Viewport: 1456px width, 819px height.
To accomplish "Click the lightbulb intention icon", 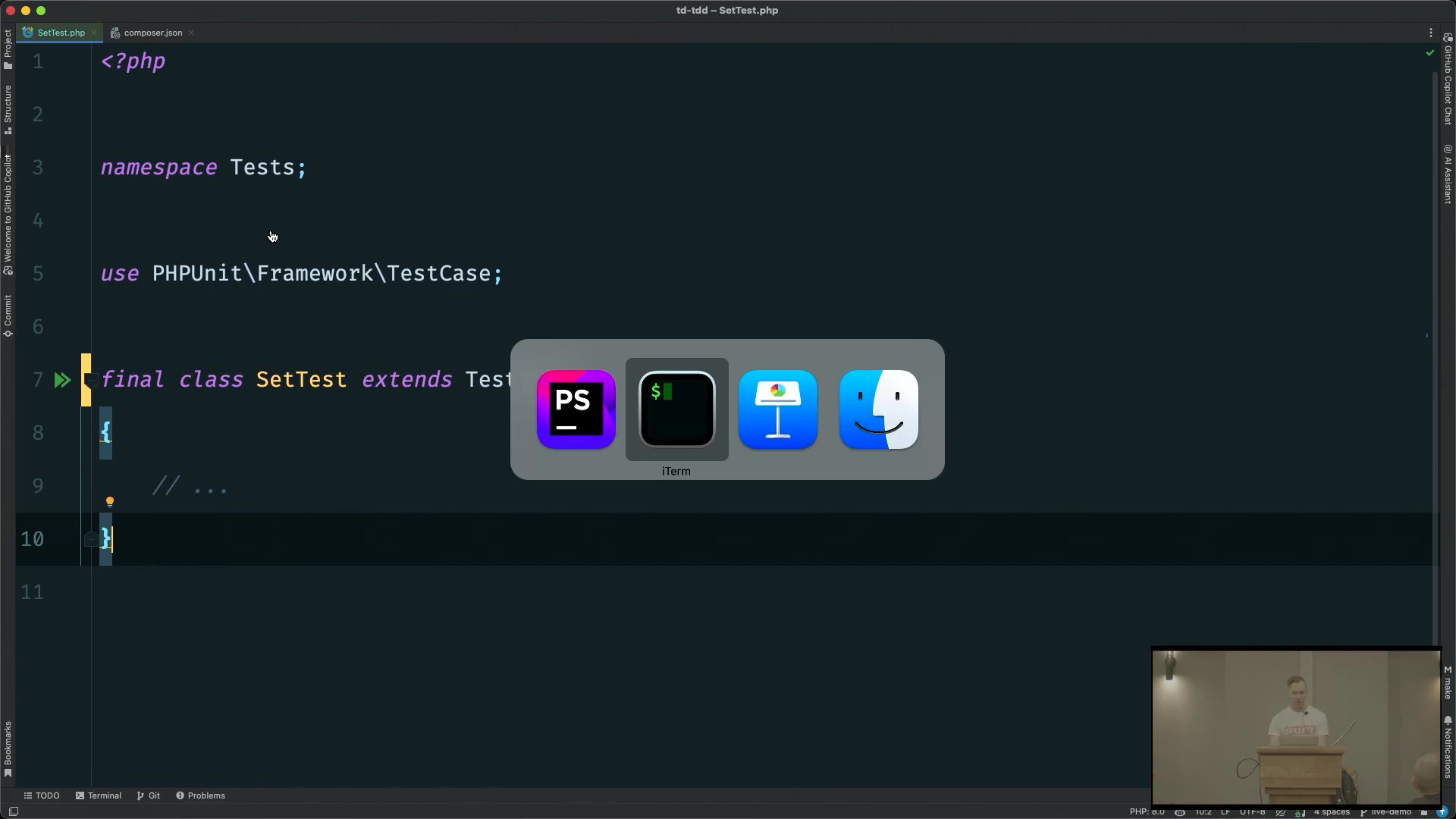I will [110, 502].
